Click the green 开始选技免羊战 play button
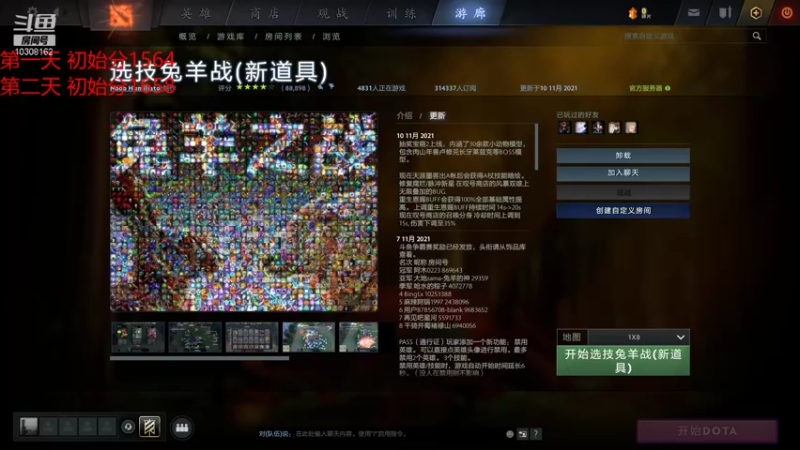Viewport: 800px width, 450px height. (x=623, y=361)
